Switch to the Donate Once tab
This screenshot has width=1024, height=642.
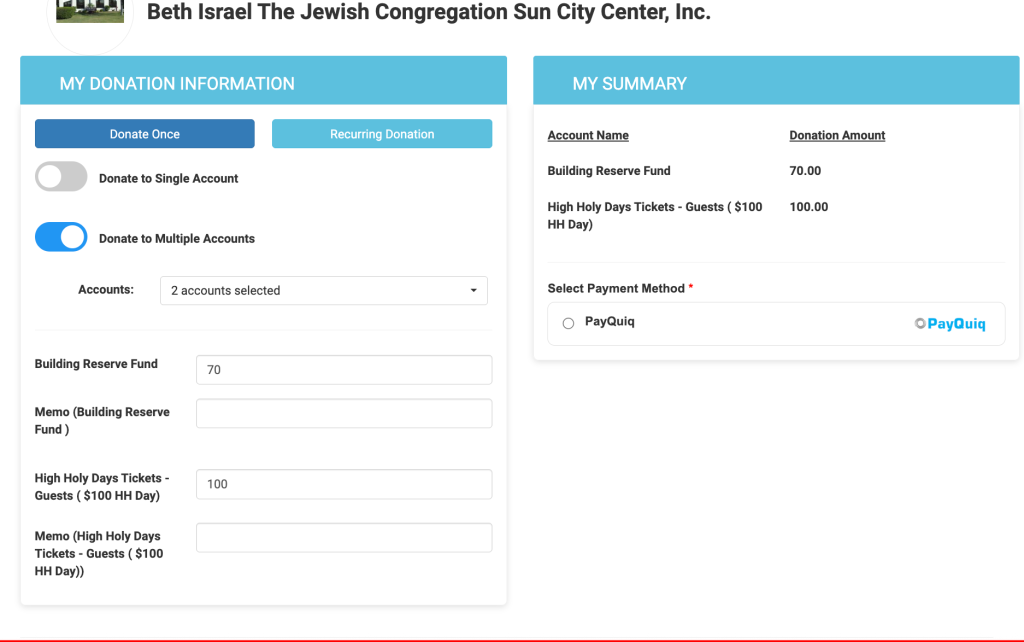click(x=145, y=134)
